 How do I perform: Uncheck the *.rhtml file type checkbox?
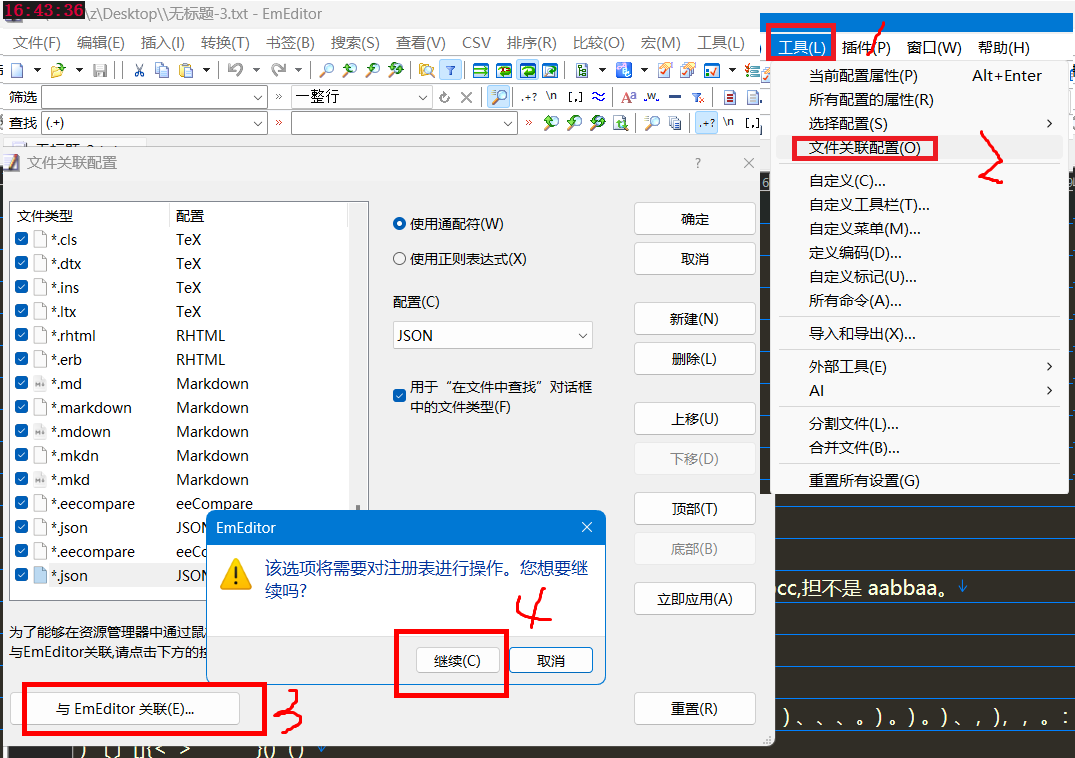(x=21, y=334)
